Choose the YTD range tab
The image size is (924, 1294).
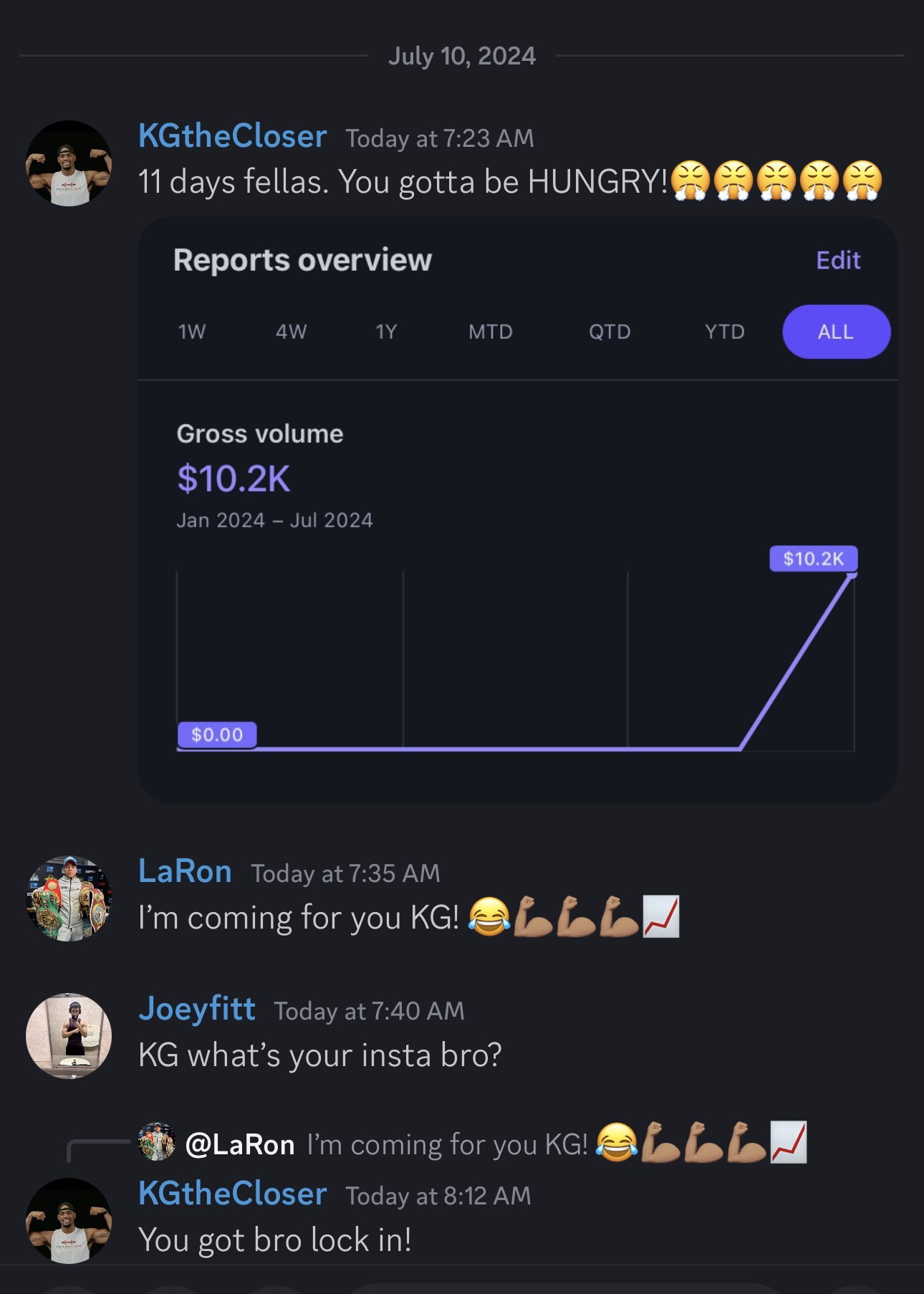click(725, 332)
